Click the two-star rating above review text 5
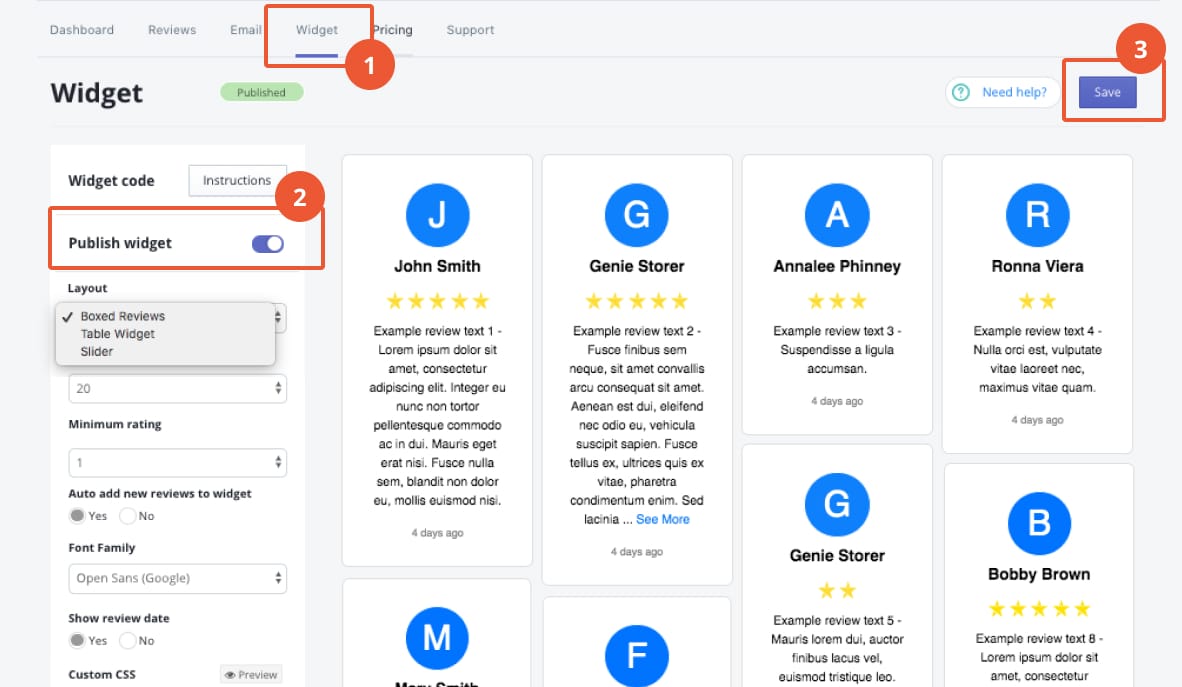Viewport: 1182px width, 687px height. [837, 590]
